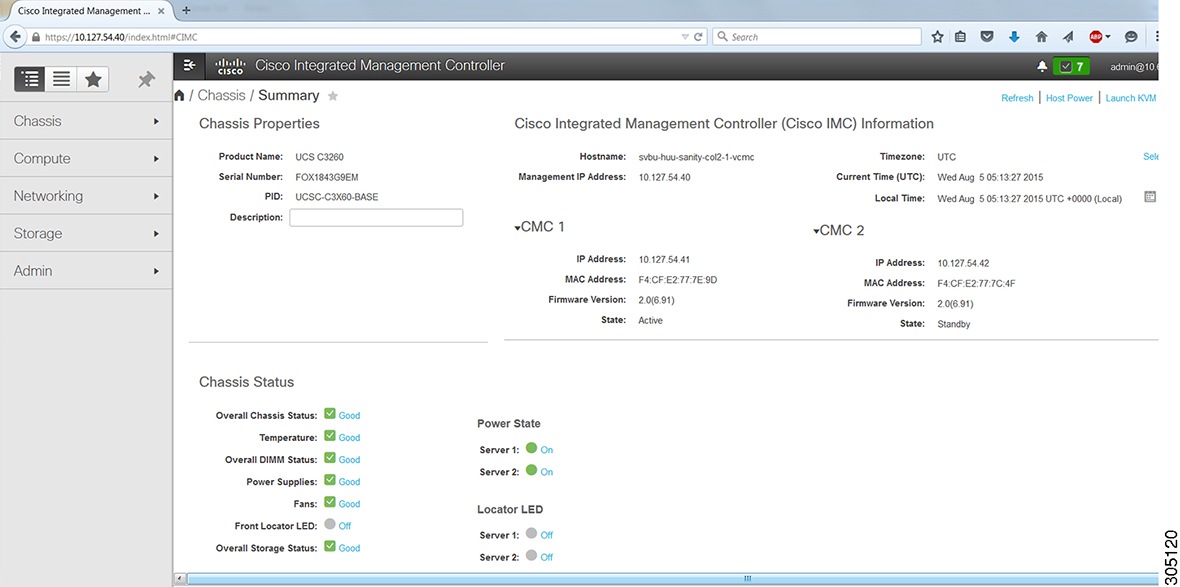Select the menu tree view icon
Viewport: 1180px width, 587px height.
coord(29,78)
